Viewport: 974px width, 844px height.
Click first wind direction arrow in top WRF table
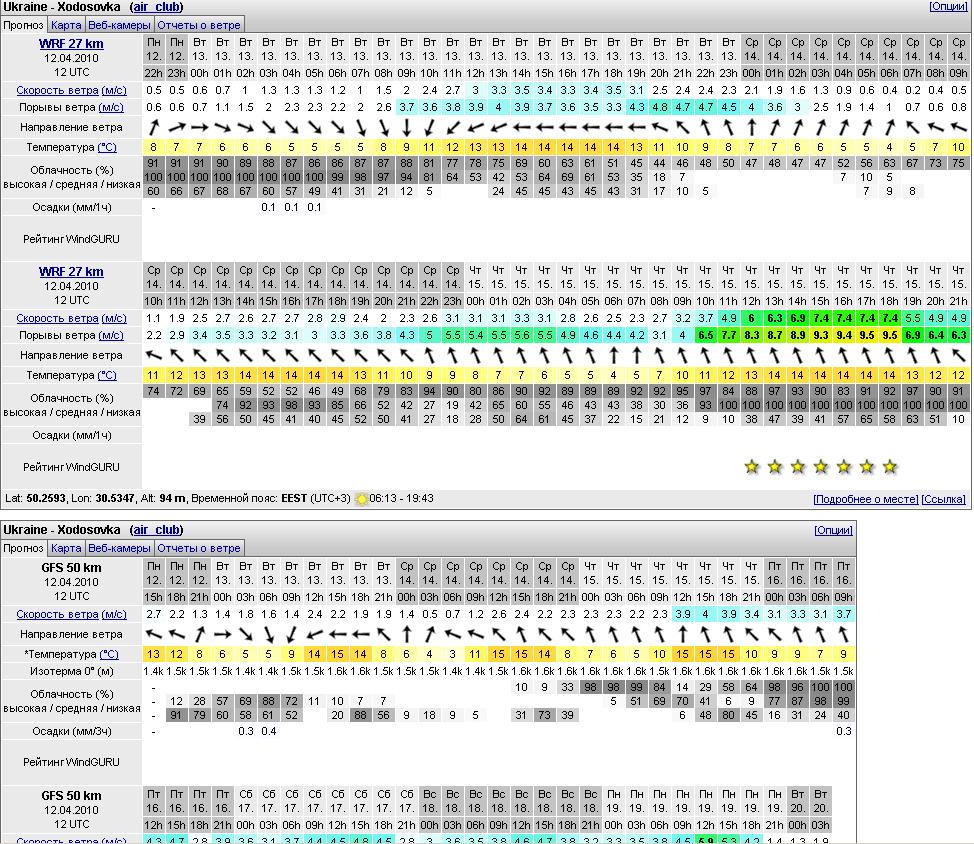pos(154,128)
